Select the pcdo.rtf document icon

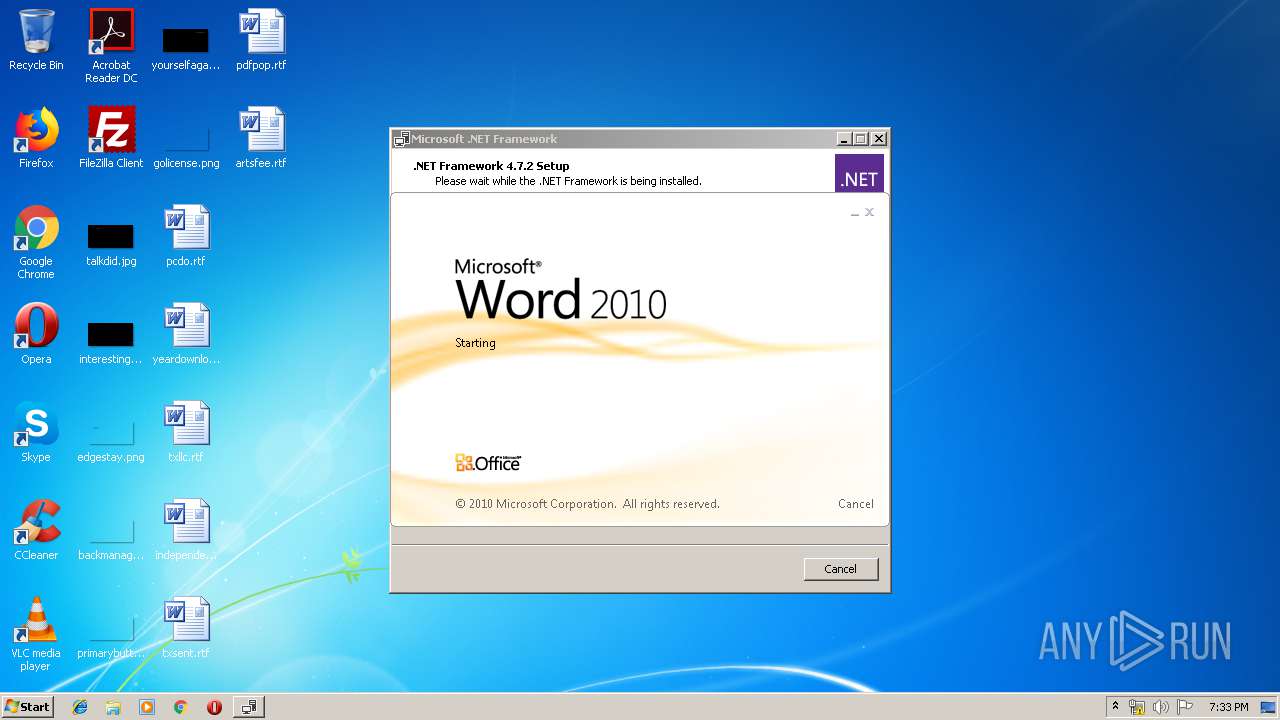pyautogui.click(x=186, y=236)
